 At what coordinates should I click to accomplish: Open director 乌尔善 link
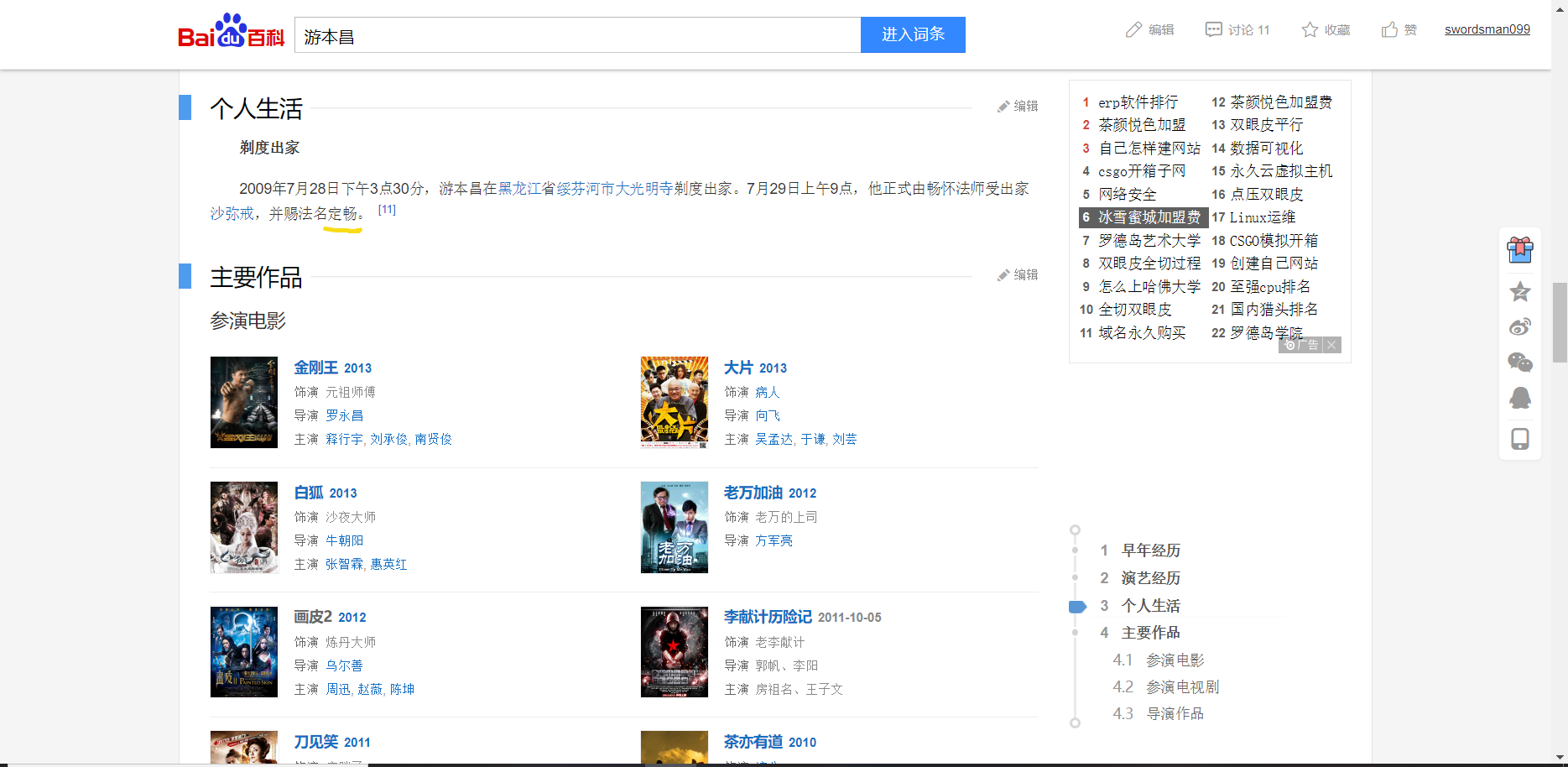click(344, 665)
